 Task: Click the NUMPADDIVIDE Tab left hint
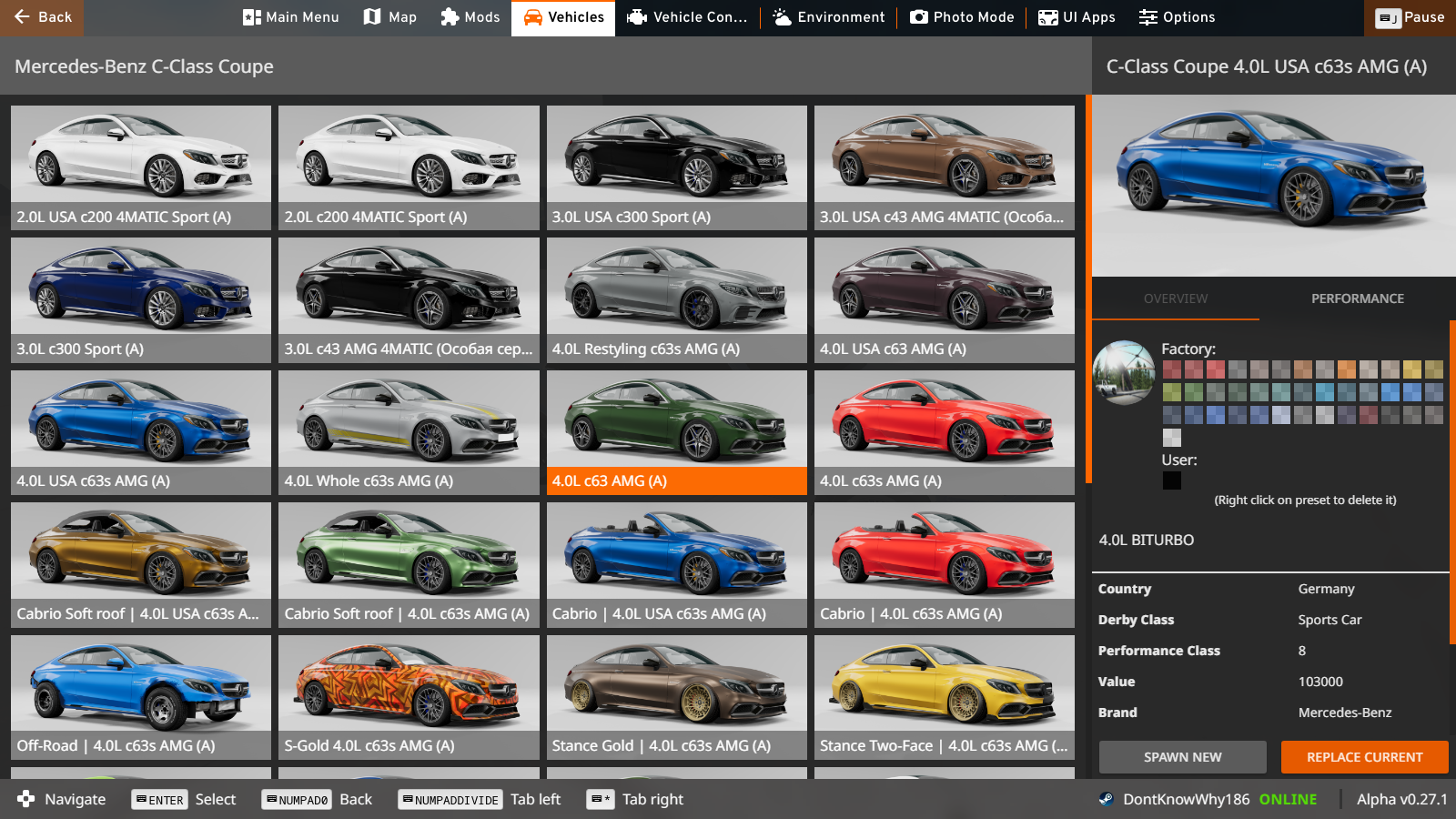pos(479,800)
